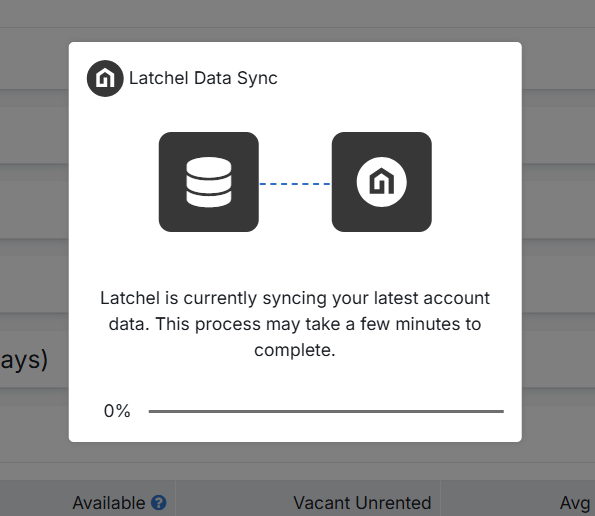Click the Latchel logo in dialog header
This screenshot has height=516, width=595.
105,79
